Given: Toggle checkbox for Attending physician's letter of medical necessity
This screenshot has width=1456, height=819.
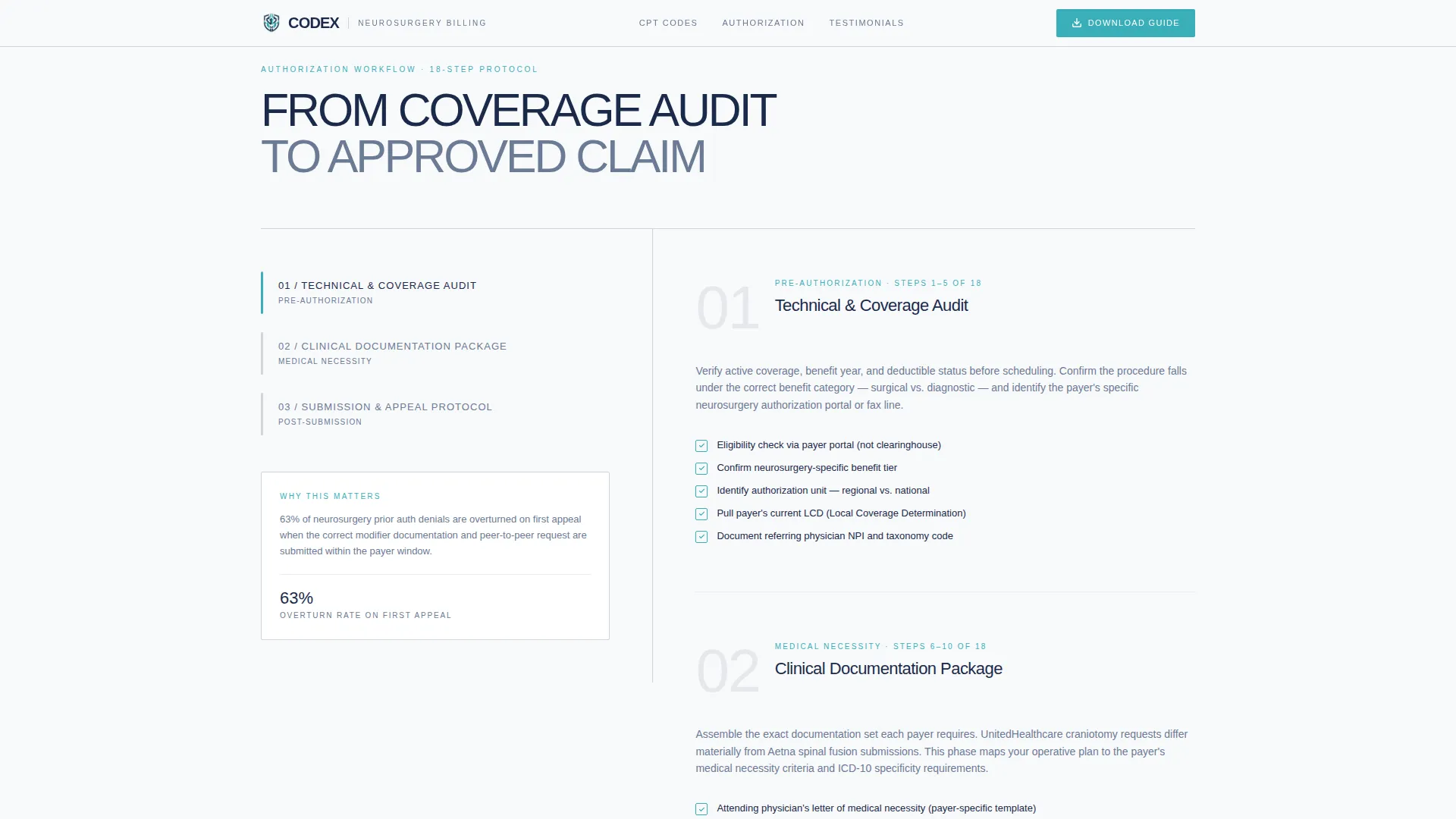Looking at the screenshot, I should (x=701, y=809).
